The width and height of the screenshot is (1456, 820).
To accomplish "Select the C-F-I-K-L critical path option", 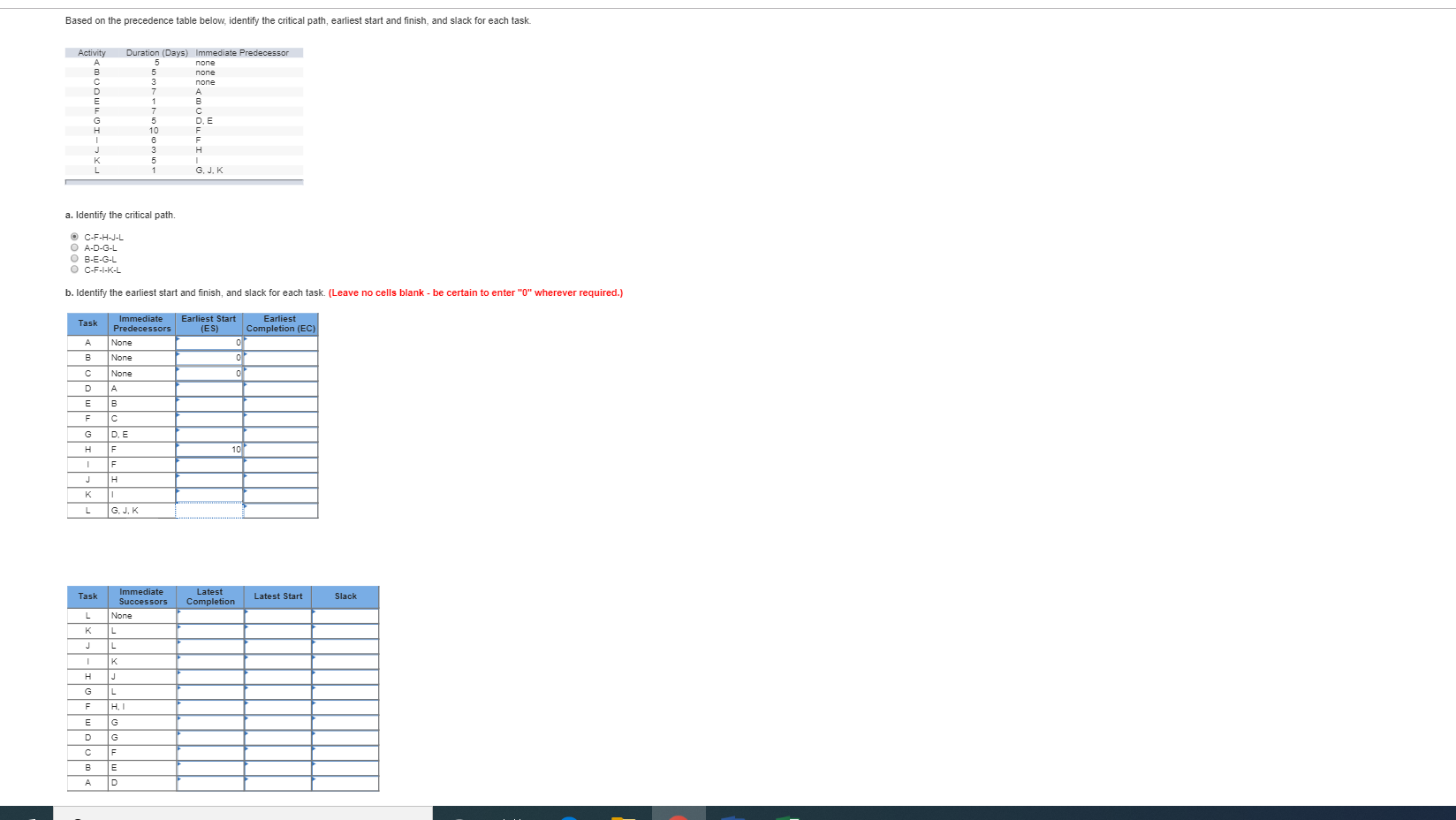I will [x=75, y=269].
